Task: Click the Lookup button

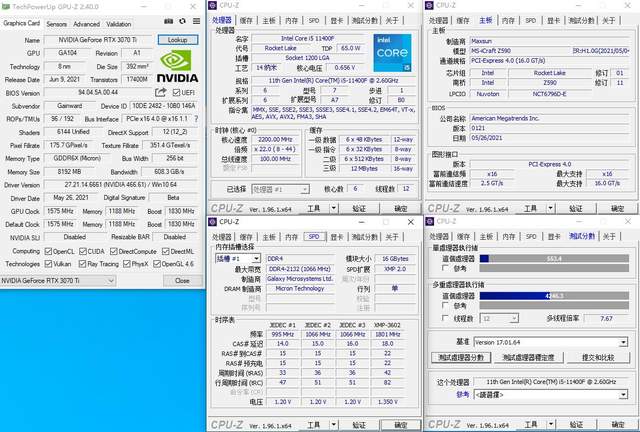Action: [178, 40]
